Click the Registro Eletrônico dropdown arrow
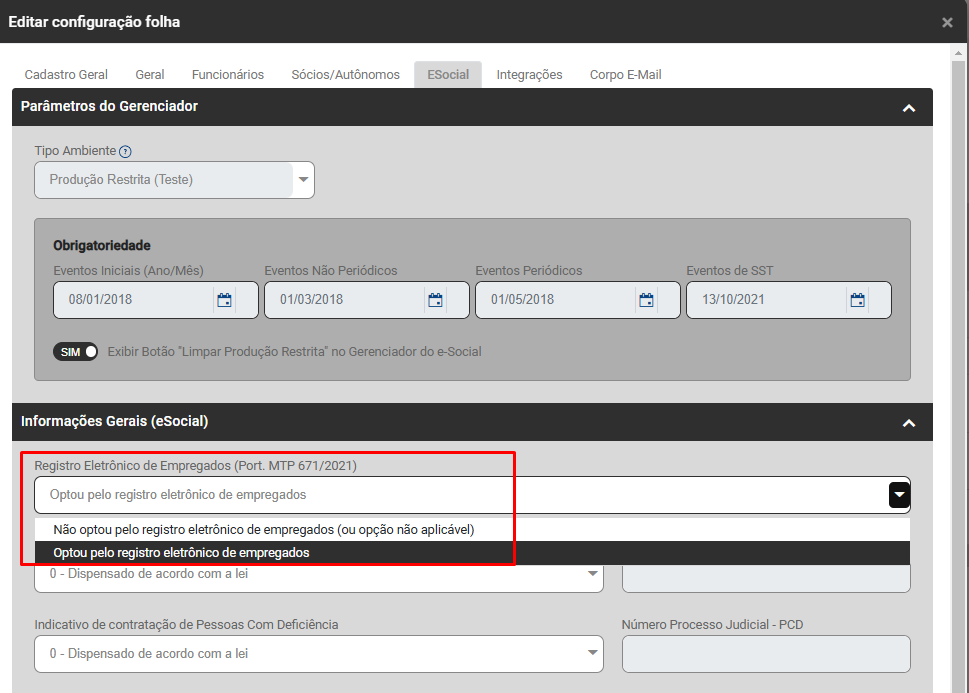 (x=899, y=495)
